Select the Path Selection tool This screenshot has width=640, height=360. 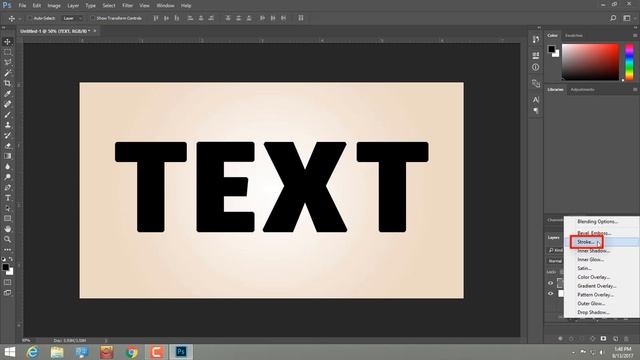click(7, 208)
